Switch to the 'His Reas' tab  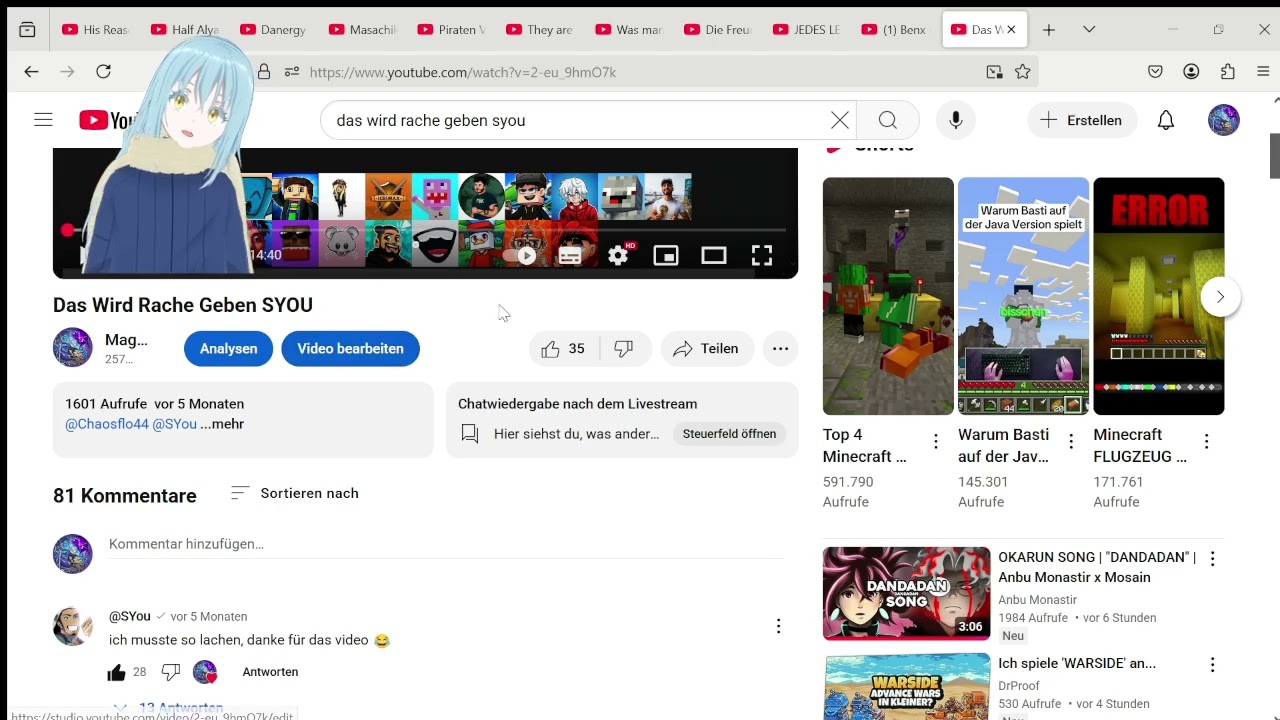[96, 30]
